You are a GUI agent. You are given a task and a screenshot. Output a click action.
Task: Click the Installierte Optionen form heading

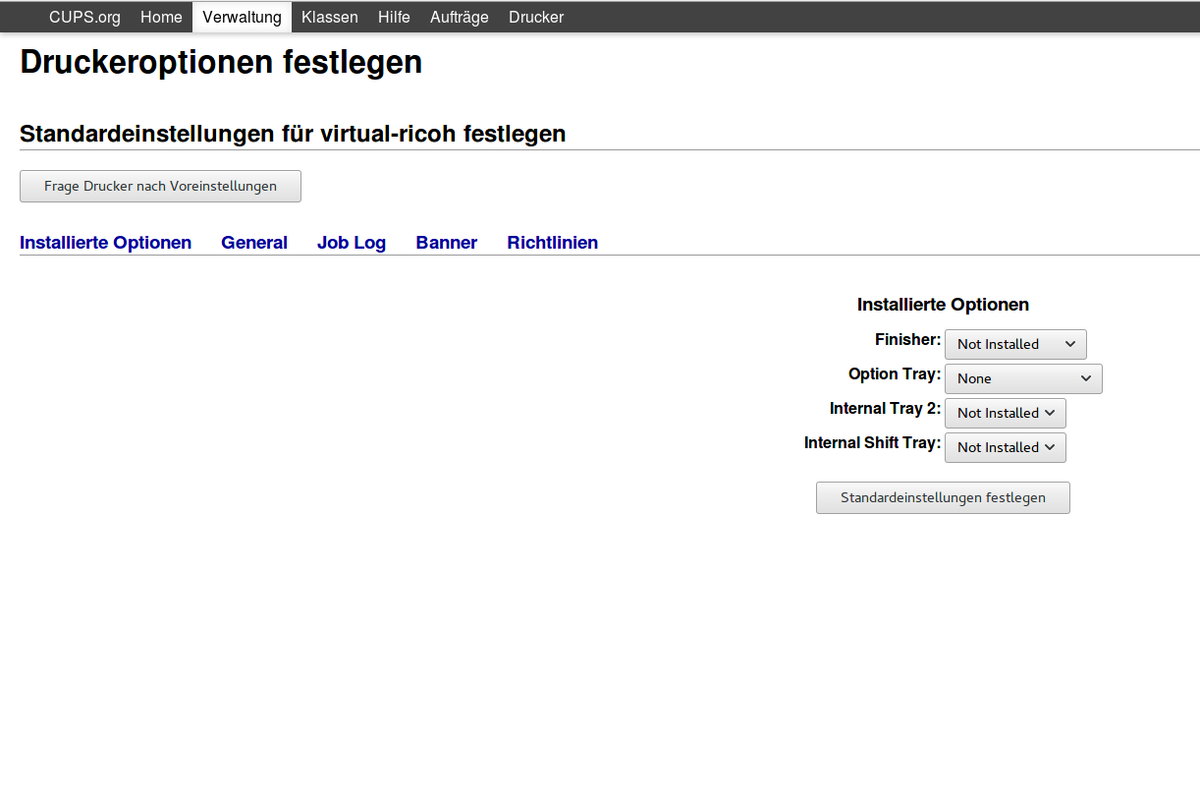point(942,305)
